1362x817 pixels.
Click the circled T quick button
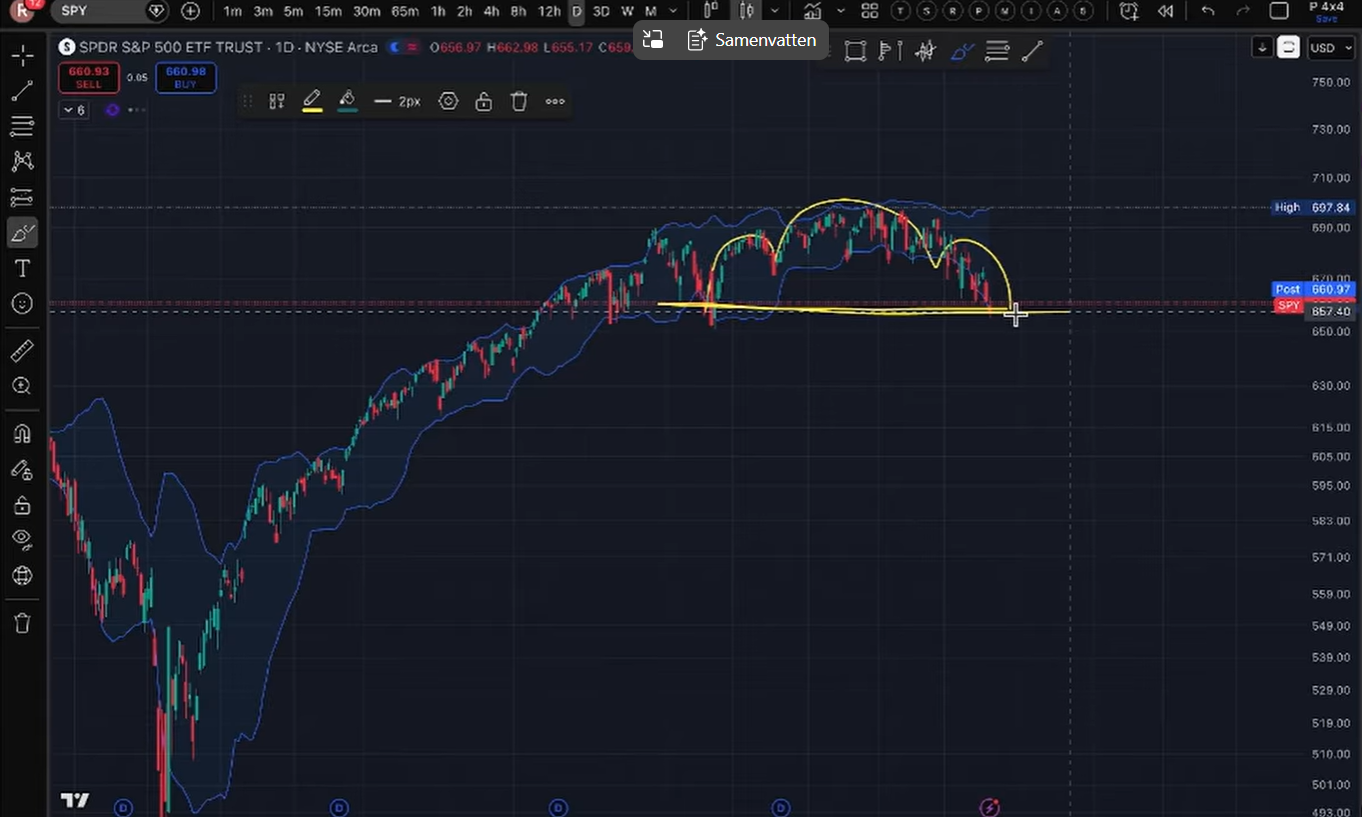[901, 11]
